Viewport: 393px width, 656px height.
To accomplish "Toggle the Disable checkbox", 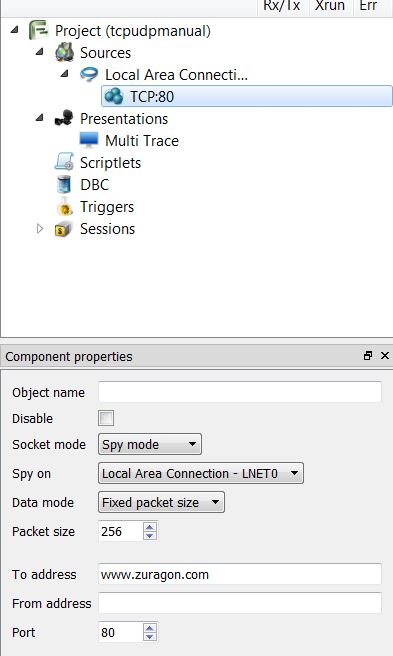I will tap(106, 418).
